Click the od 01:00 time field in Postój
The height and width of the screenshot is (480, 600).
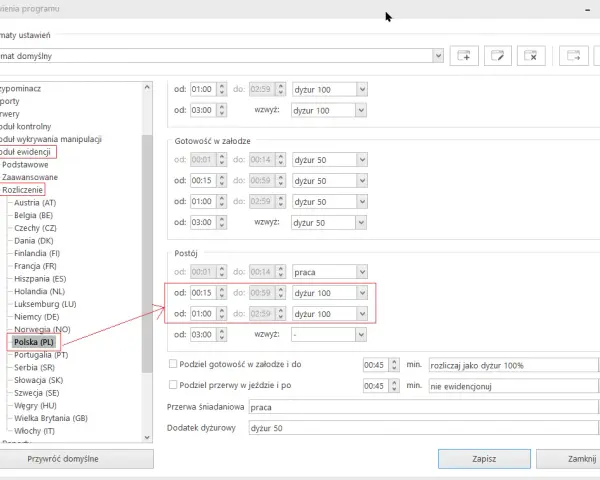[x=203, y=314]
